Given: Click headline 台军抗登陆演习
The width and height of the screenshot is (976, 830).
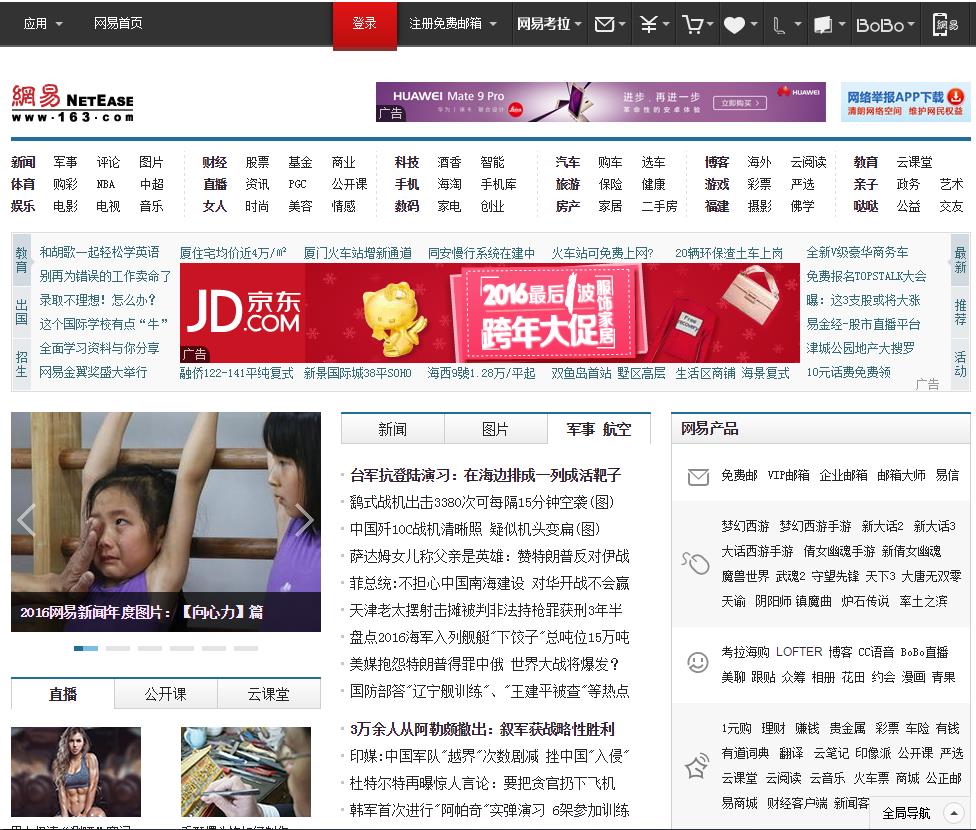Looking at the screenshot, I should coord(486,476).
